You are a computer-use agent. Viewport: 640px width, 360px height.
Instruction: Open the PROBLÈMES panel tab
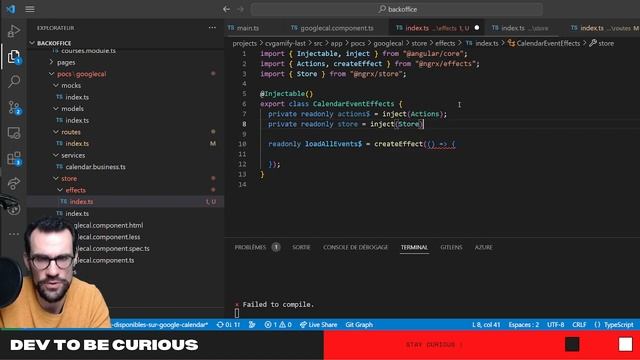pyautogui.click(x=250, y=247)
